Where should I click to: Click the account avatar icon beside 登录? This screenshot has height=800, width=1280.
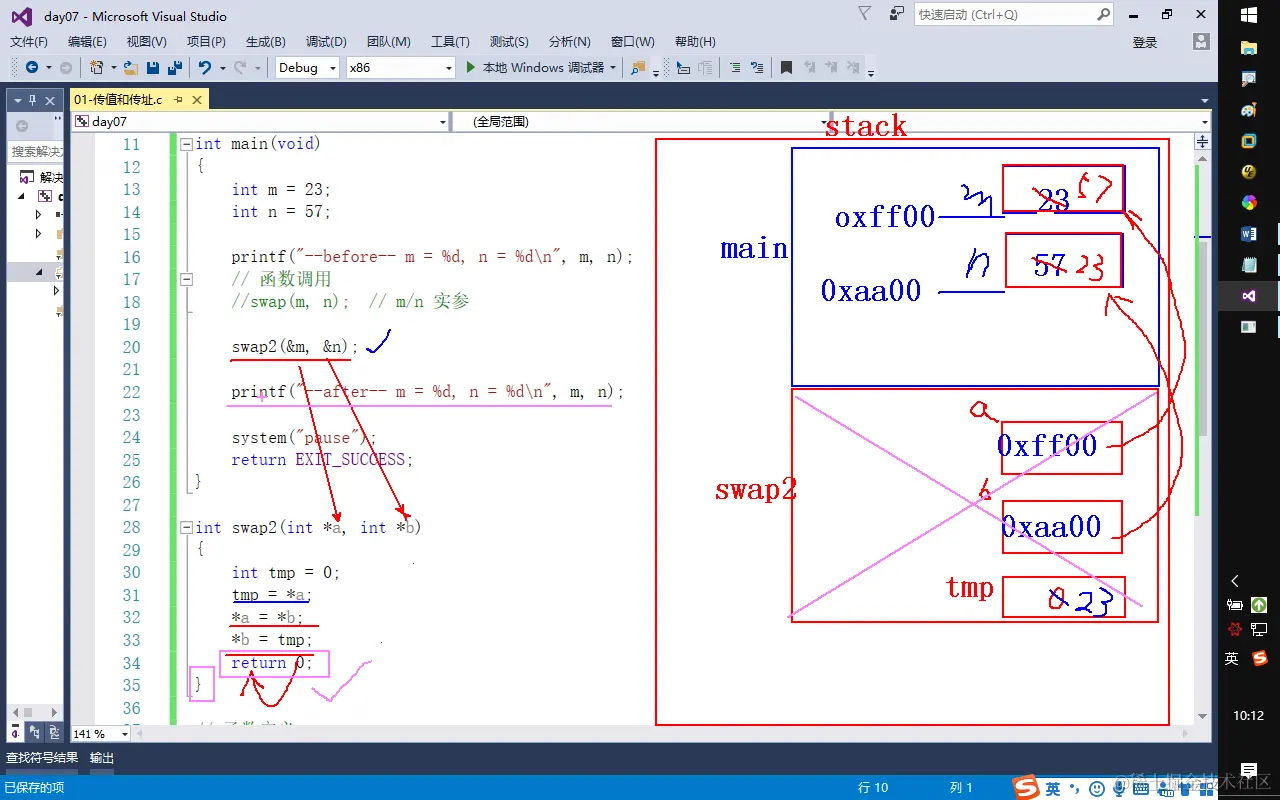point(1201,41)
